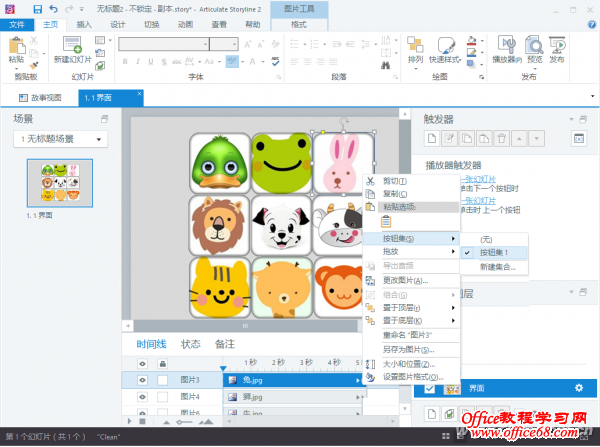This screenshot has height=447, width=600.
Task: Click the Undo arrow icon
Action: (x=54, y=9)
